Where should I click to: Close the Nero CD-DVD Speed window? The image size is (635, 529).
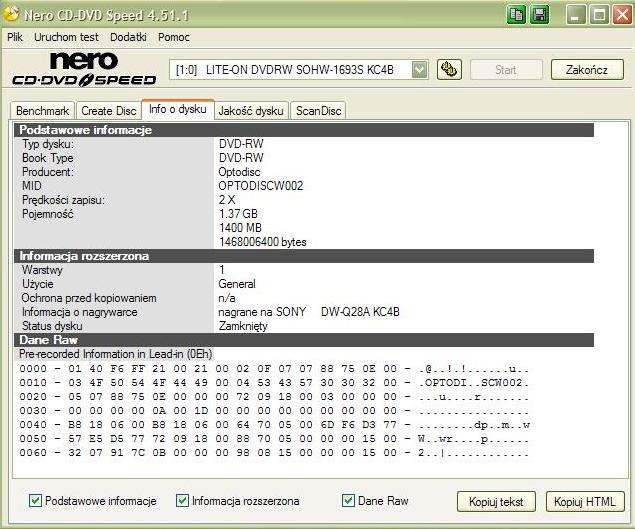pyautogui.click(x=622, y=15)
